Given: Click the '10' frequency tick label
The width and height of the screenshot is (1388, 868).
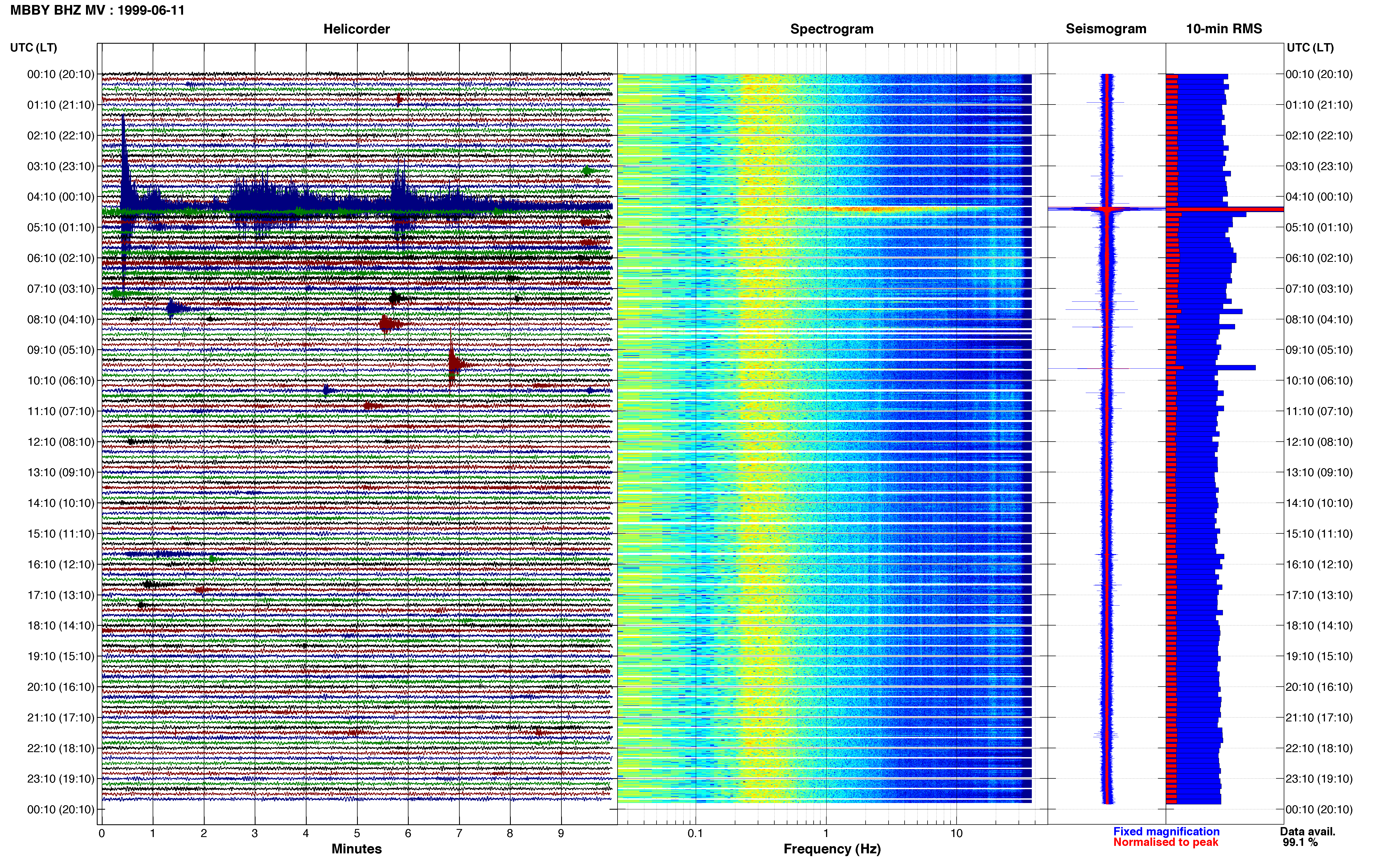Looking at the screenshot, I should (956, 833).
